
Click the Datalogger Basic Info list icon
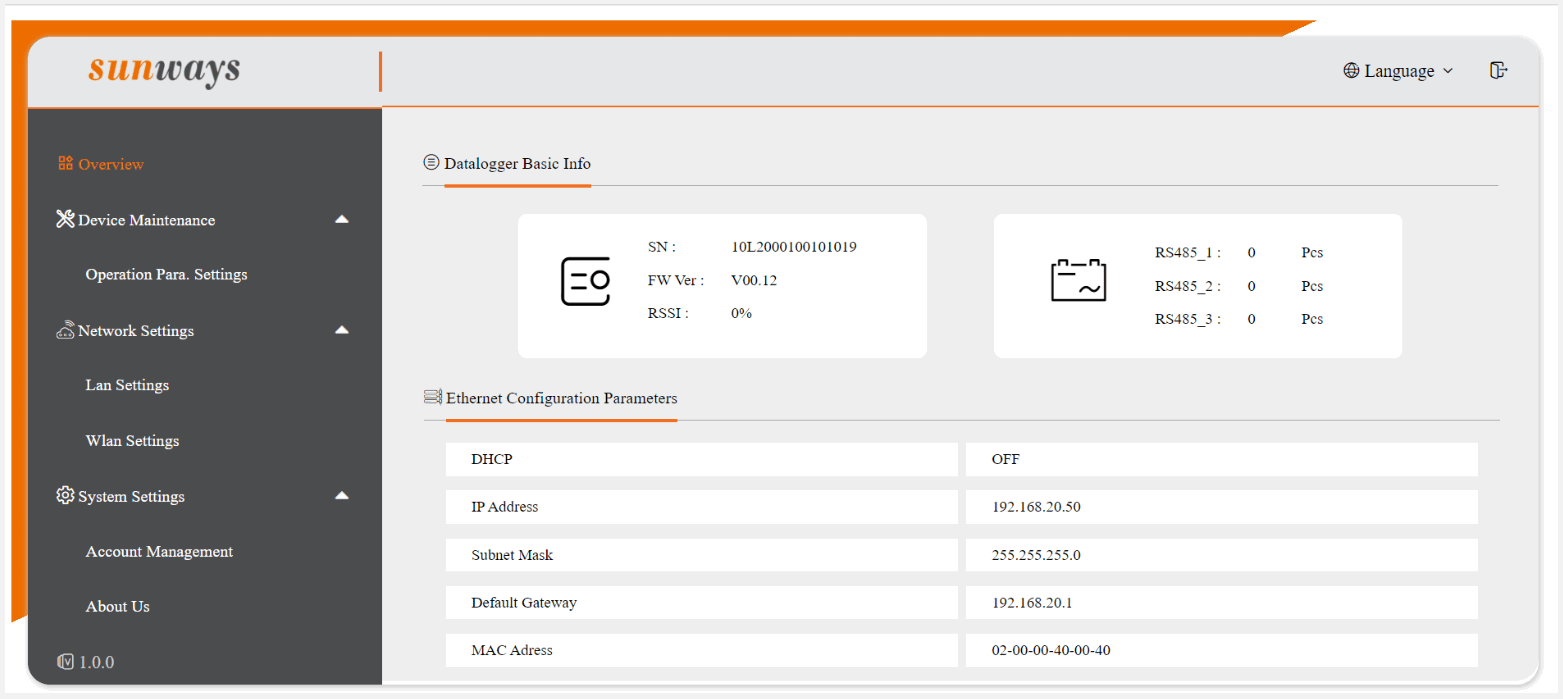(432, 162)
